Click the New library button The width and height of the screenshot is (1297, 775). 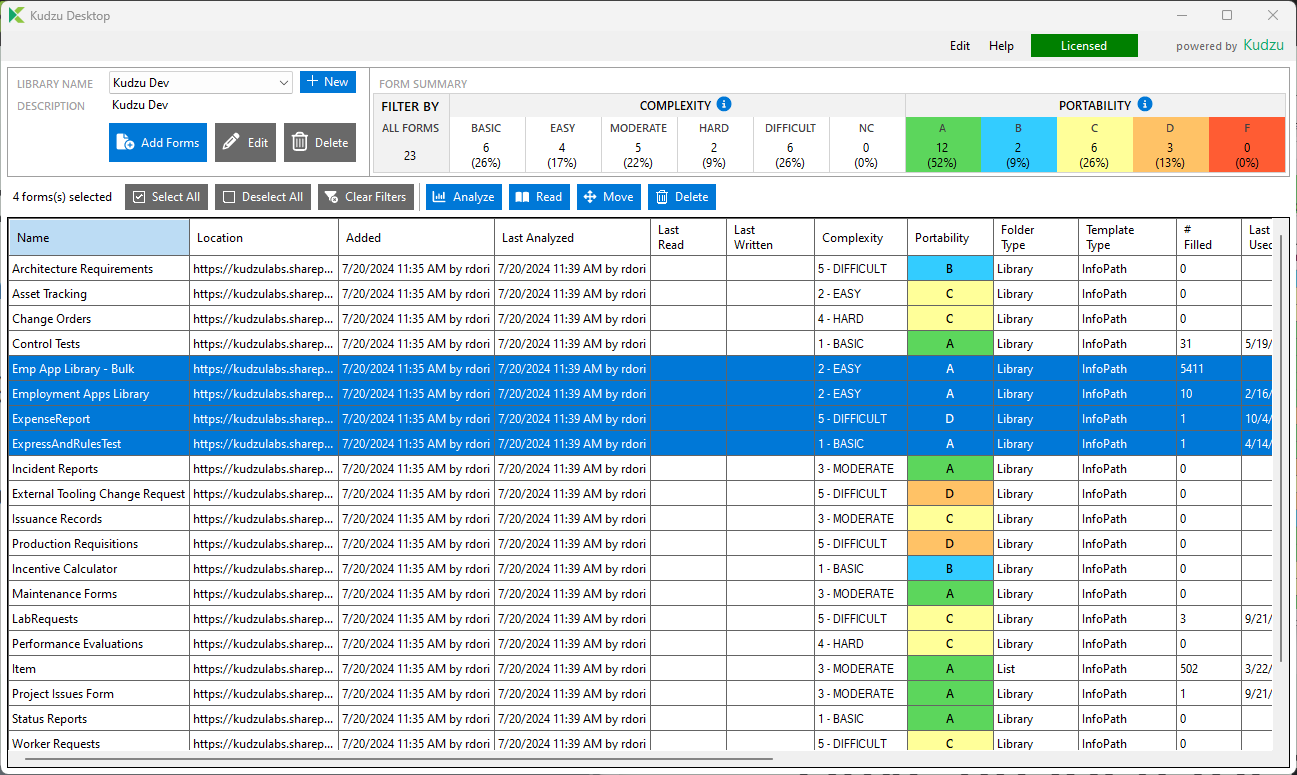(327, 82)
